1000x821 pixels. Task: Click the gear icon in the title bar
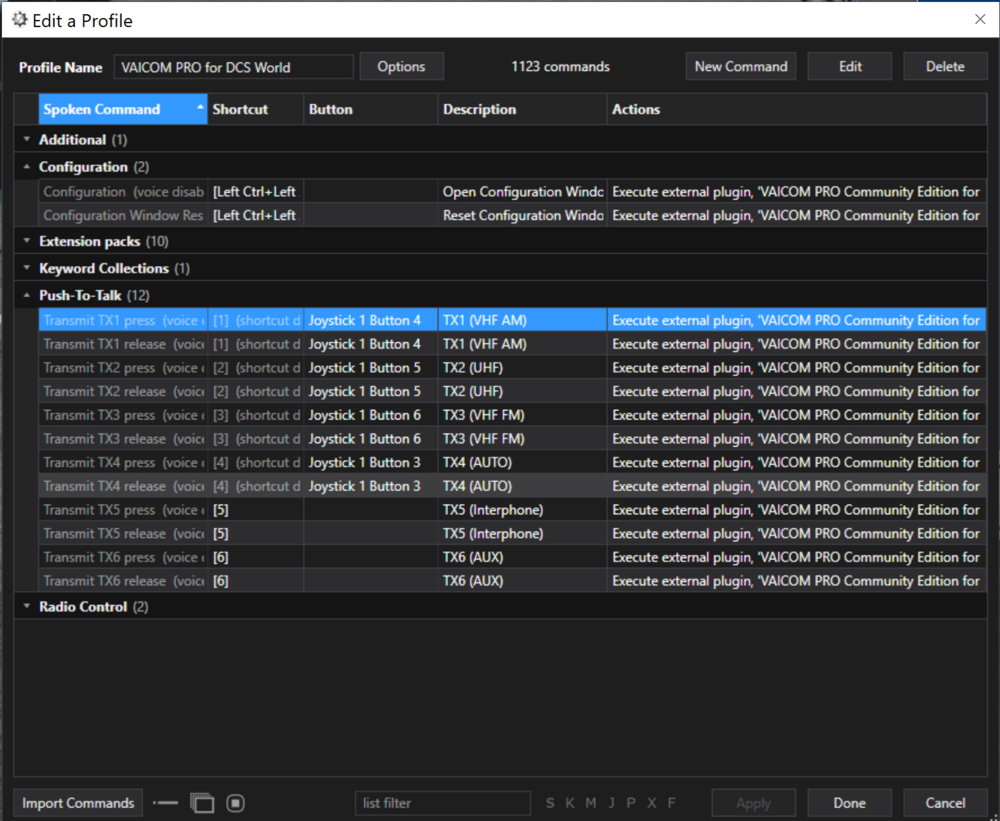(19, 20)
